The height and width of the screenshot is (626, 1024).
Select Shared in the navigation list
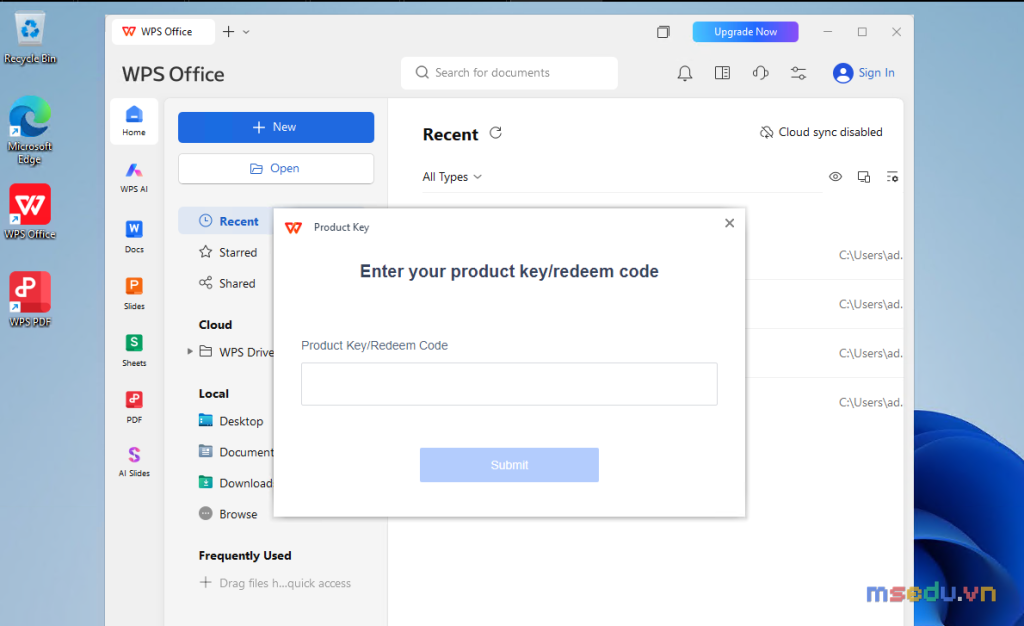[227, 283]
